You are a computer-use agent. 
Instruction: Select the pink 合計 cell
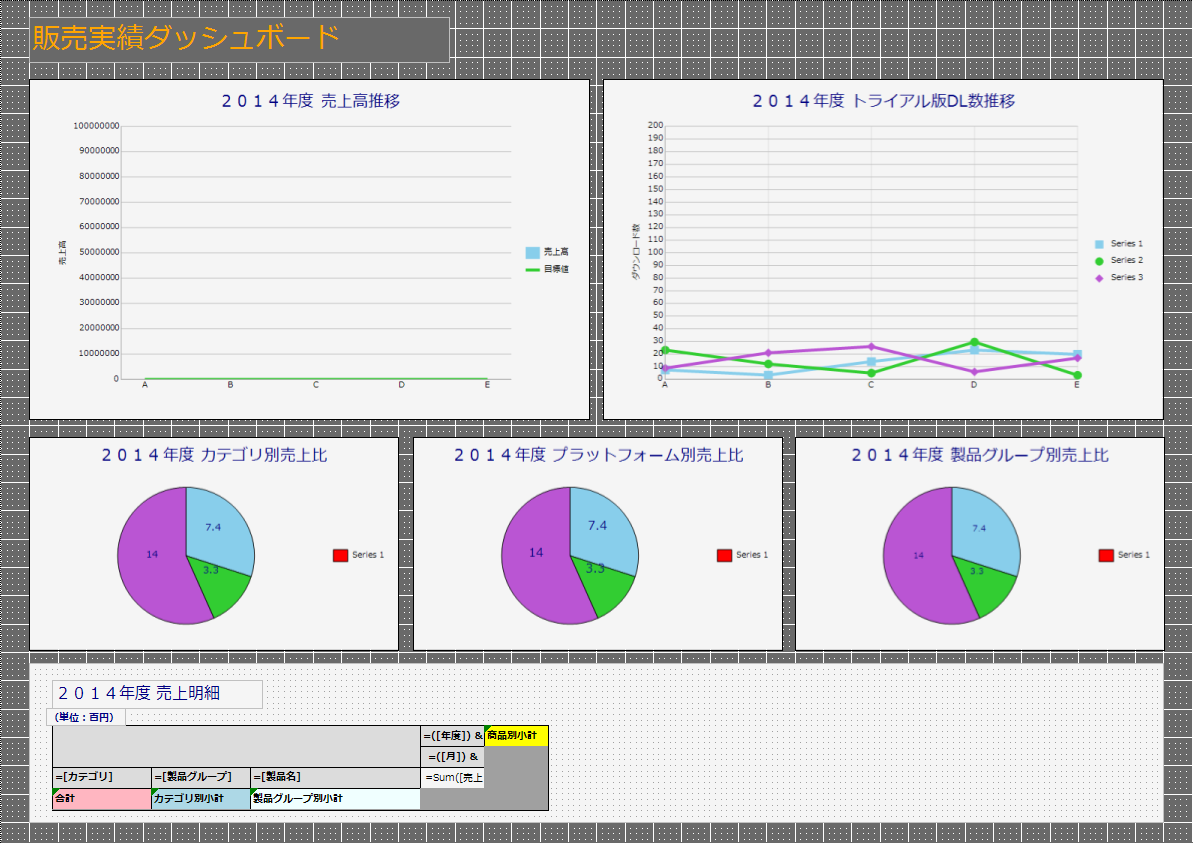102,799
